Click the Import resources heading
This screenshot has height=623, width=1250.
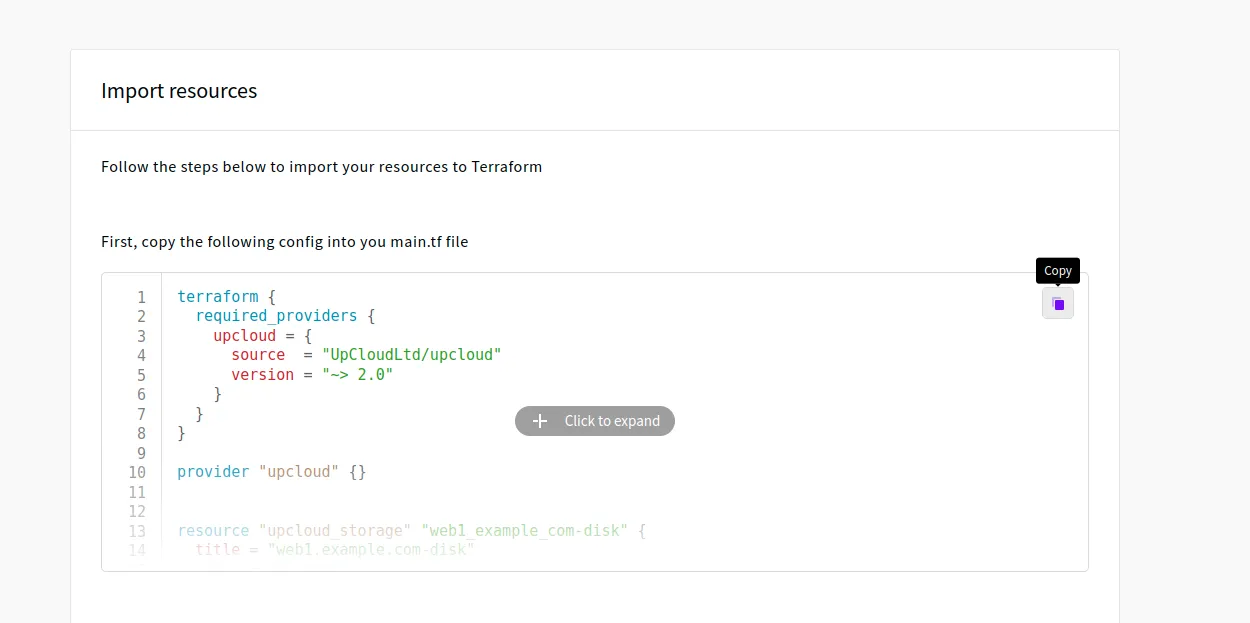coord(179,91)
